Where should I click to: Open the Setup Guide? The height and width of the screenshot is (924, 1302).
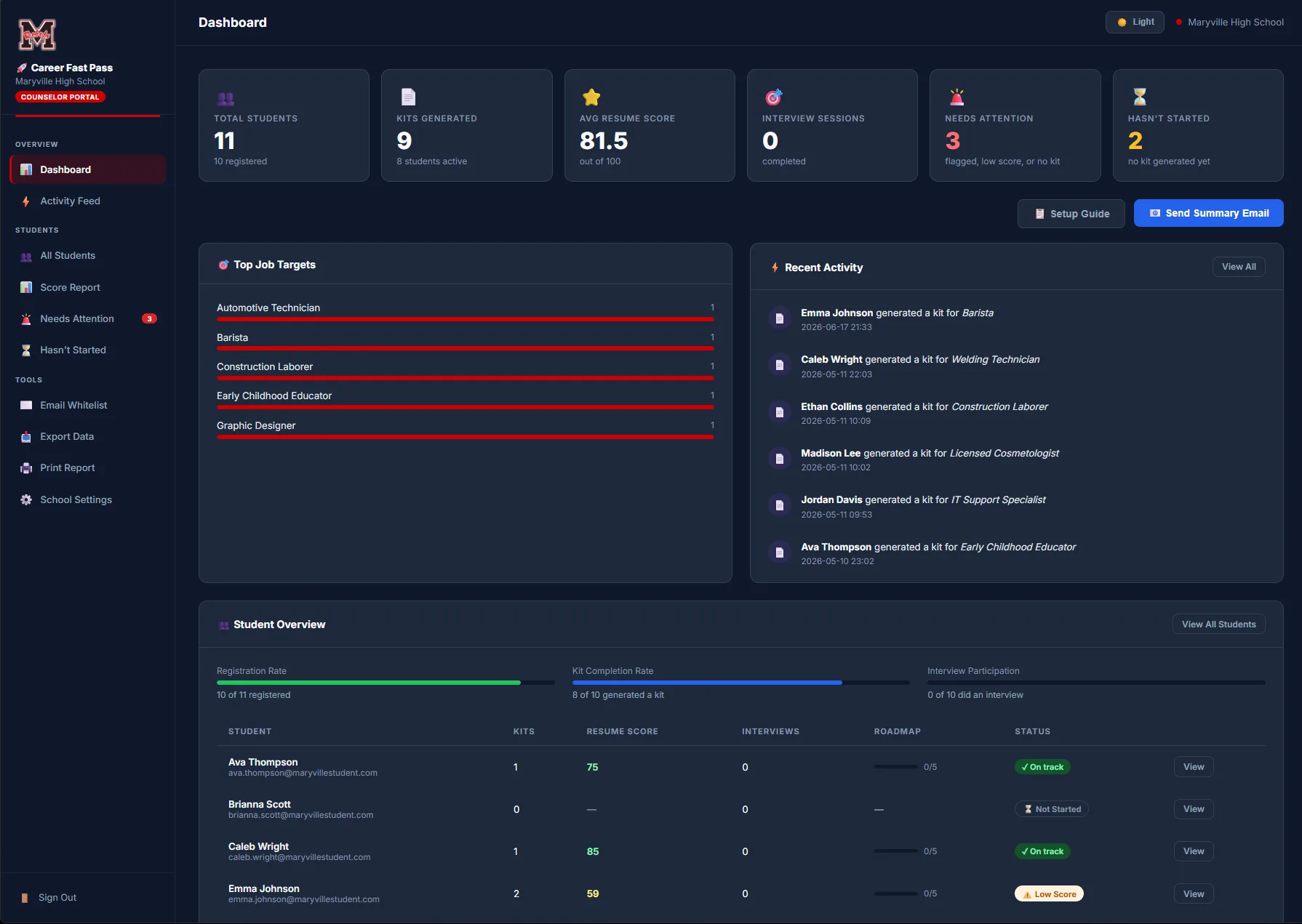[x=1071, y=214]
